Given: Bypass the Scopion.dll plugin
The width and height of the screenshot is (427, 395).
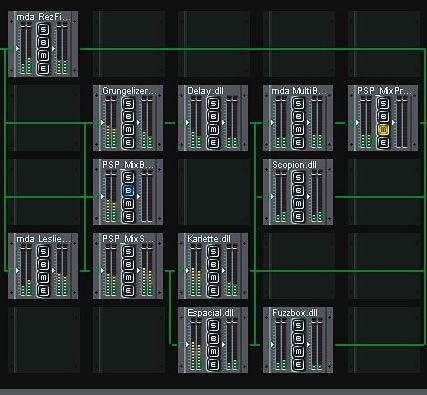Looking at the screenshot, I should pyautogui.click(x=298, y=191).
